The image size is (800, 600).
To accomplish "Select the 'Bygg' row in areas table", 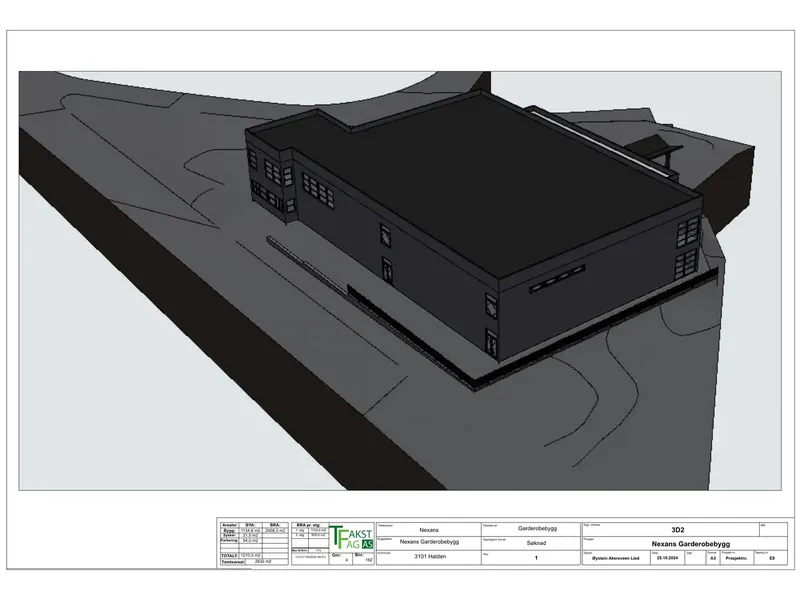I will pyautogui.click(x=254, y=531).
